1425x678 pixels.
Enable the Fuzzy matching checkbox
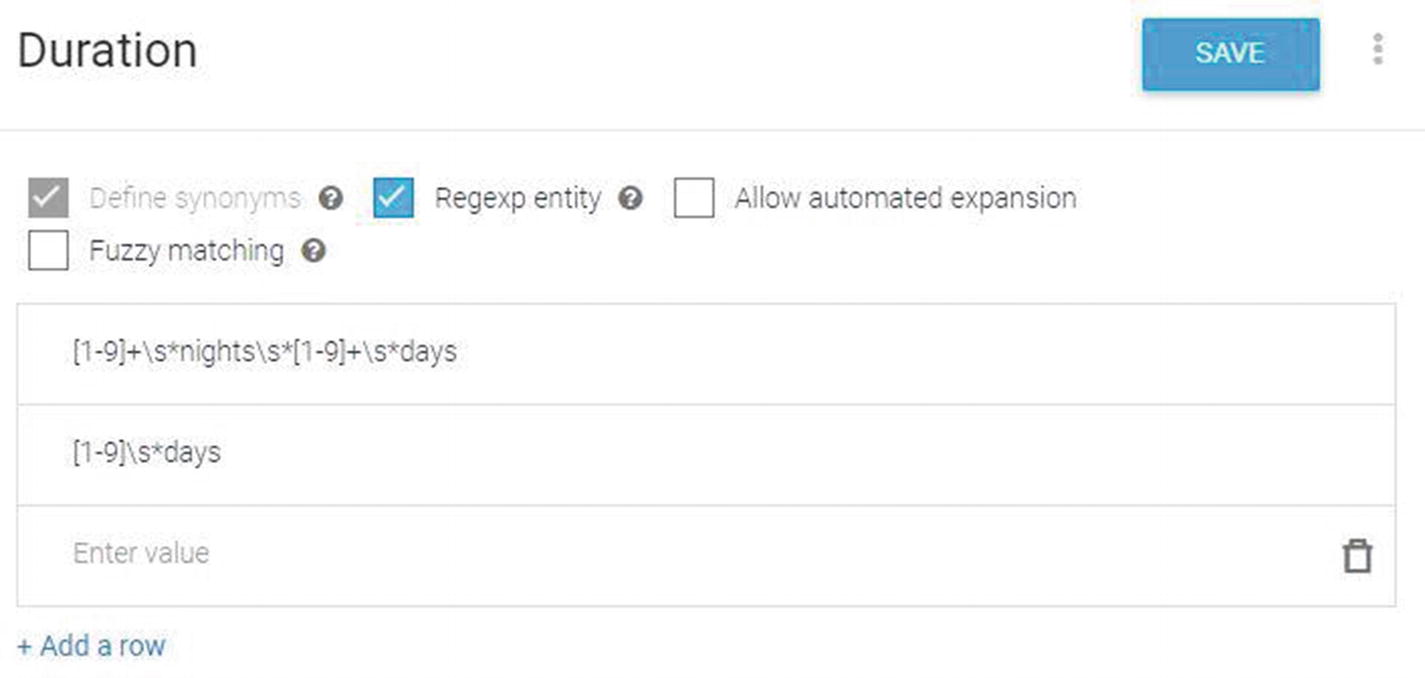(48, 250)
